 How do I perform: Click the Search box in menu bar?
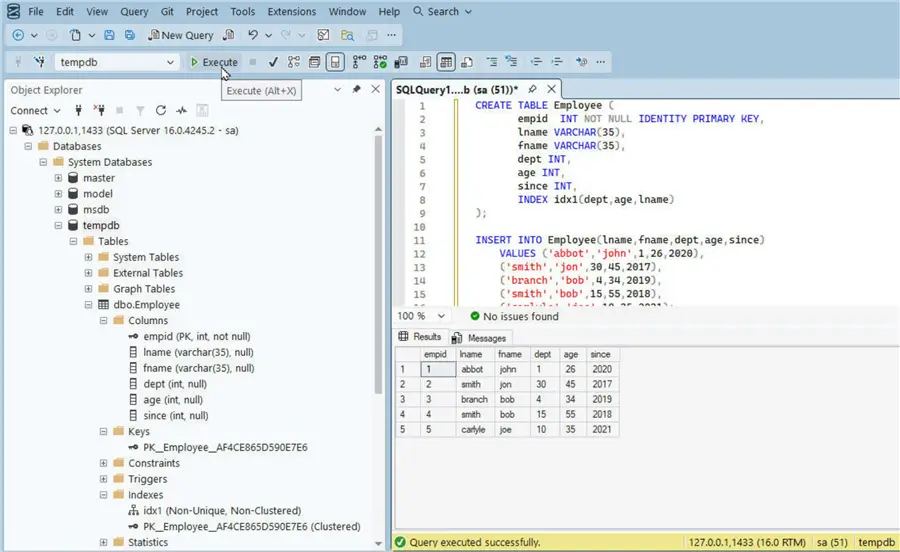click(442, 11)
